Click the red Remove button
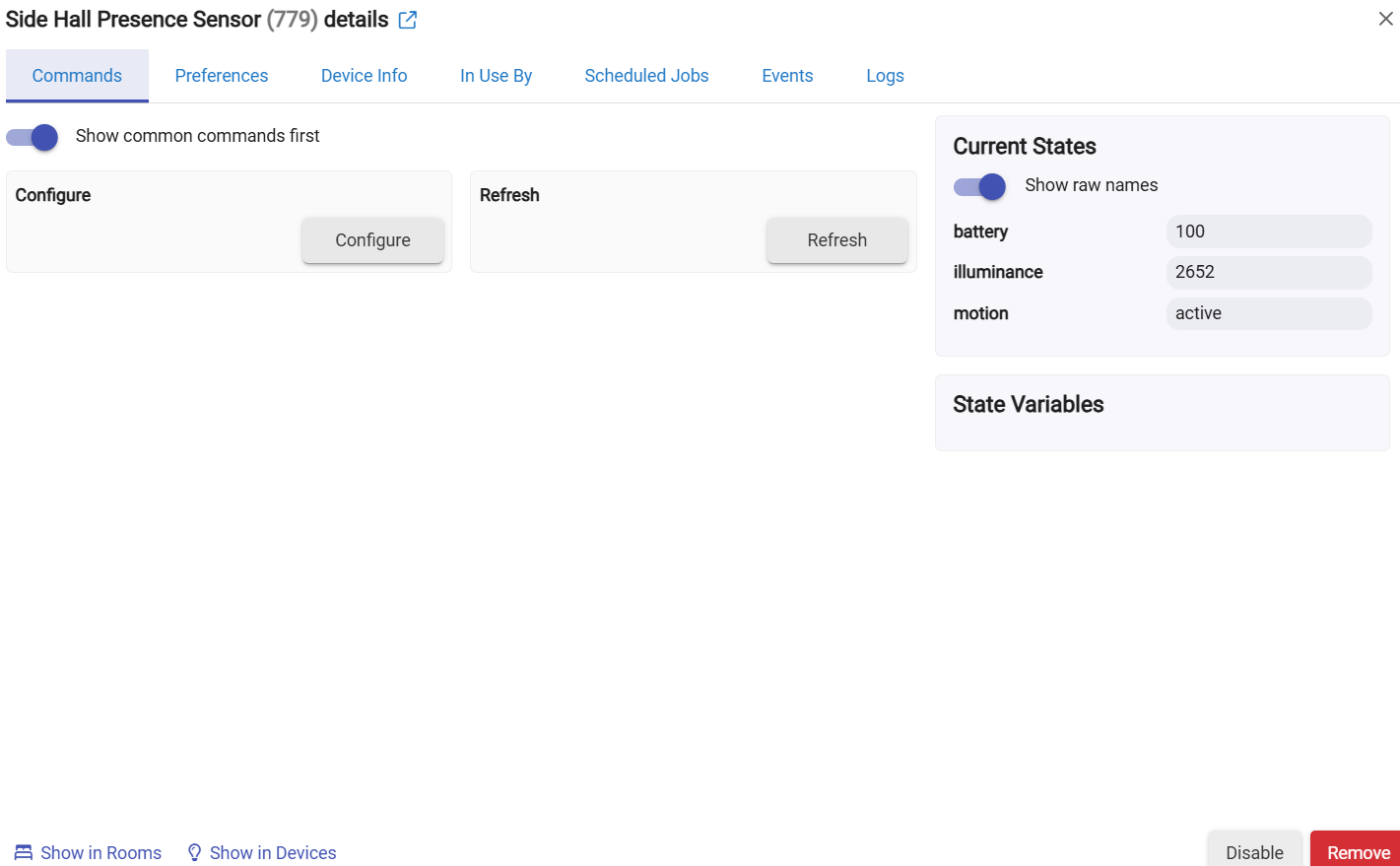Viewport: 1400px width, 866px height. tap(1358, 852)
